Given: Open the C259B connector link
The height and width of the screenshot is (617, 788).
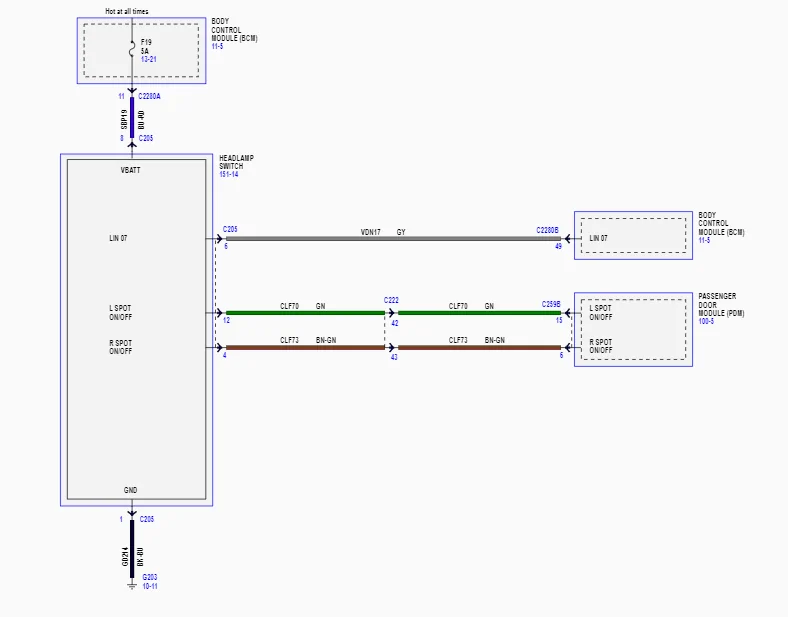Looking at the screenshot, I should (551, 304).
